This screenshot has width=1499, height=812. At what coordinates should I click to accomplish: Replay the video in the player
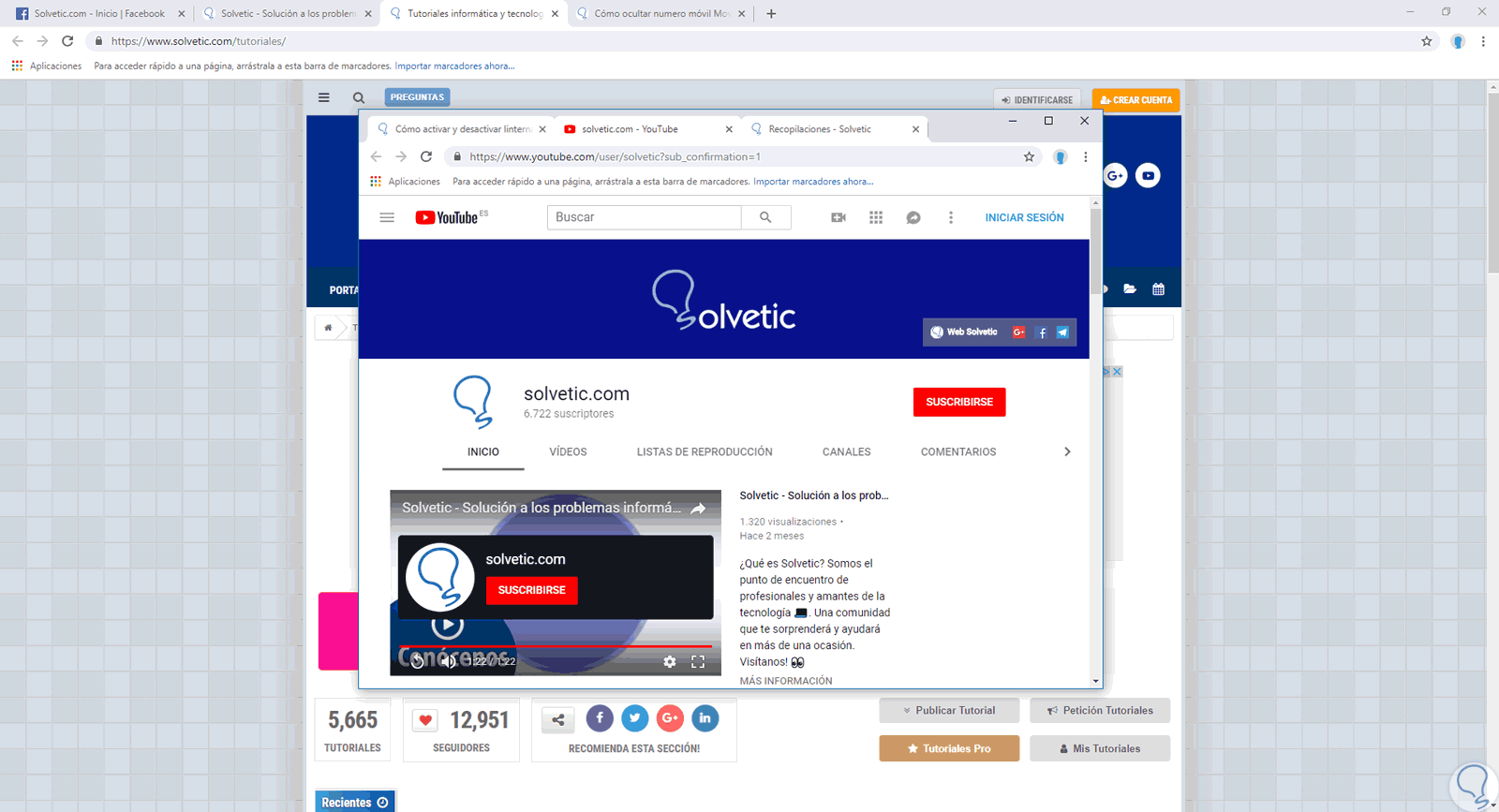(x=418, y=661)
